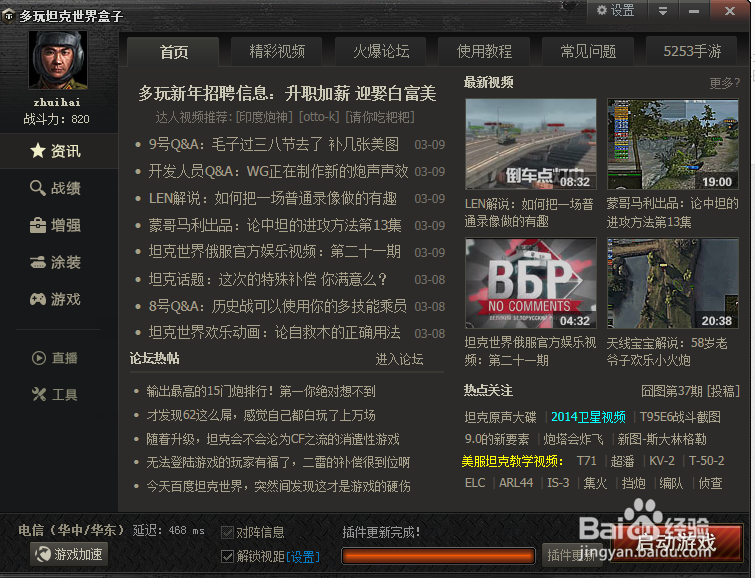The image size is (755, 578).
Task: Open the ARL44 tutorial video link
Action: [x=516, y=483]
